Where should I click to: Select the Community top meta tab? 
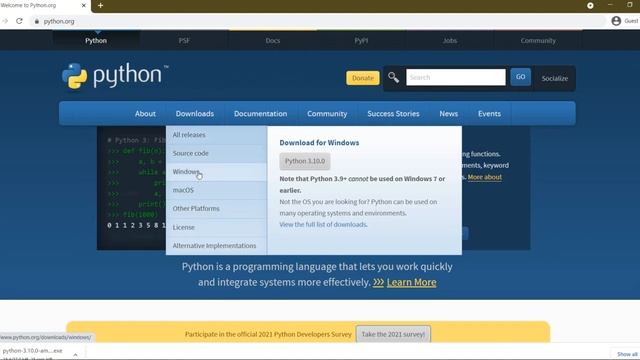[538, 41]
